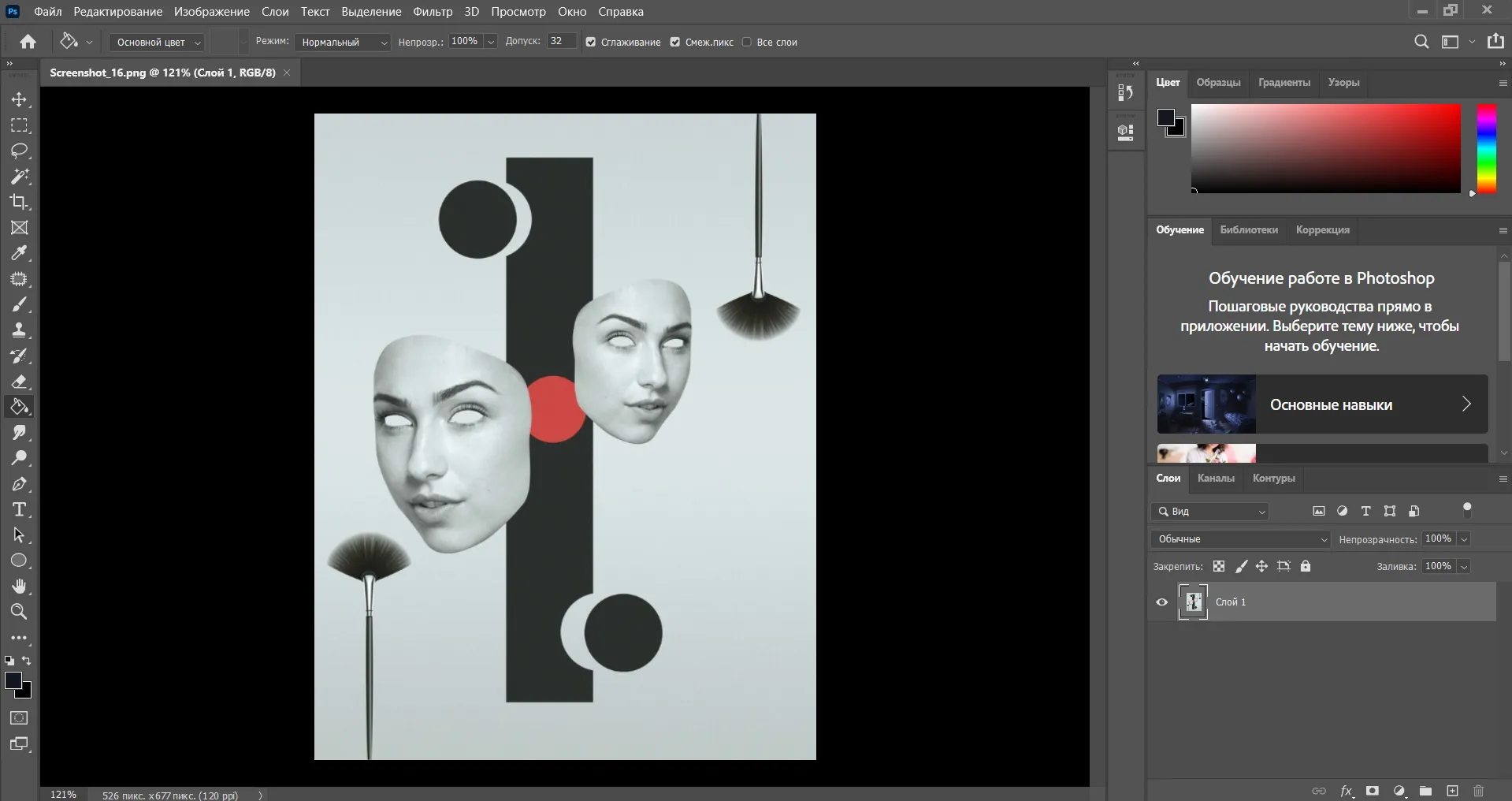Select the Eyedropper tool
The height and width of the screenshot is (801, 1512).
click(x=20, y=253)
